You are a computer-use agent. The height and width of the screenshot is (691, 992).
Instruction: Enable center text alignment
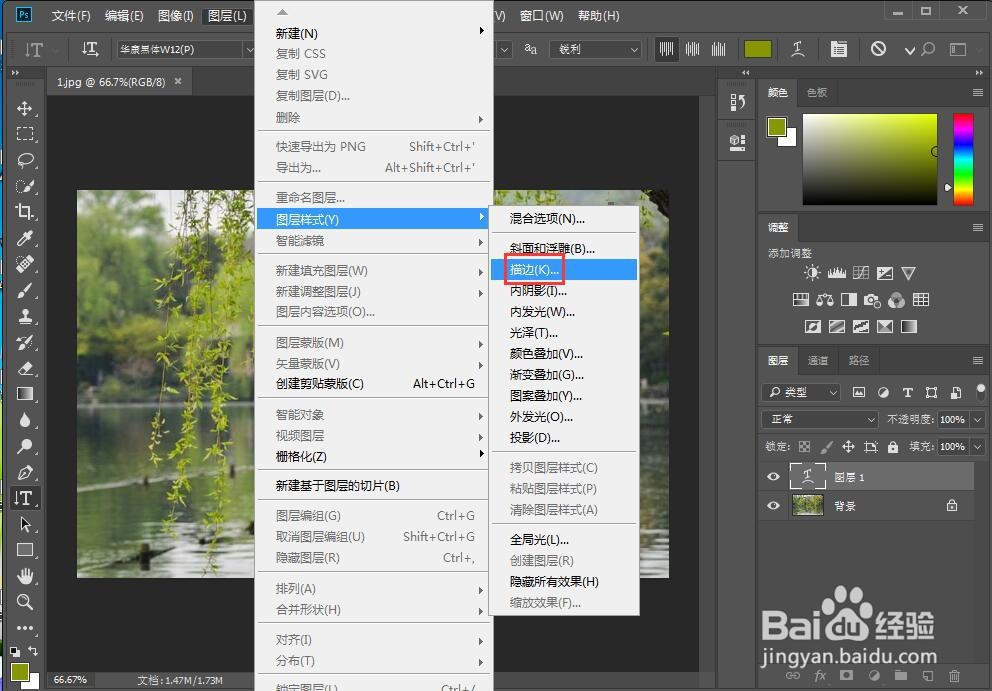point(691,48)
